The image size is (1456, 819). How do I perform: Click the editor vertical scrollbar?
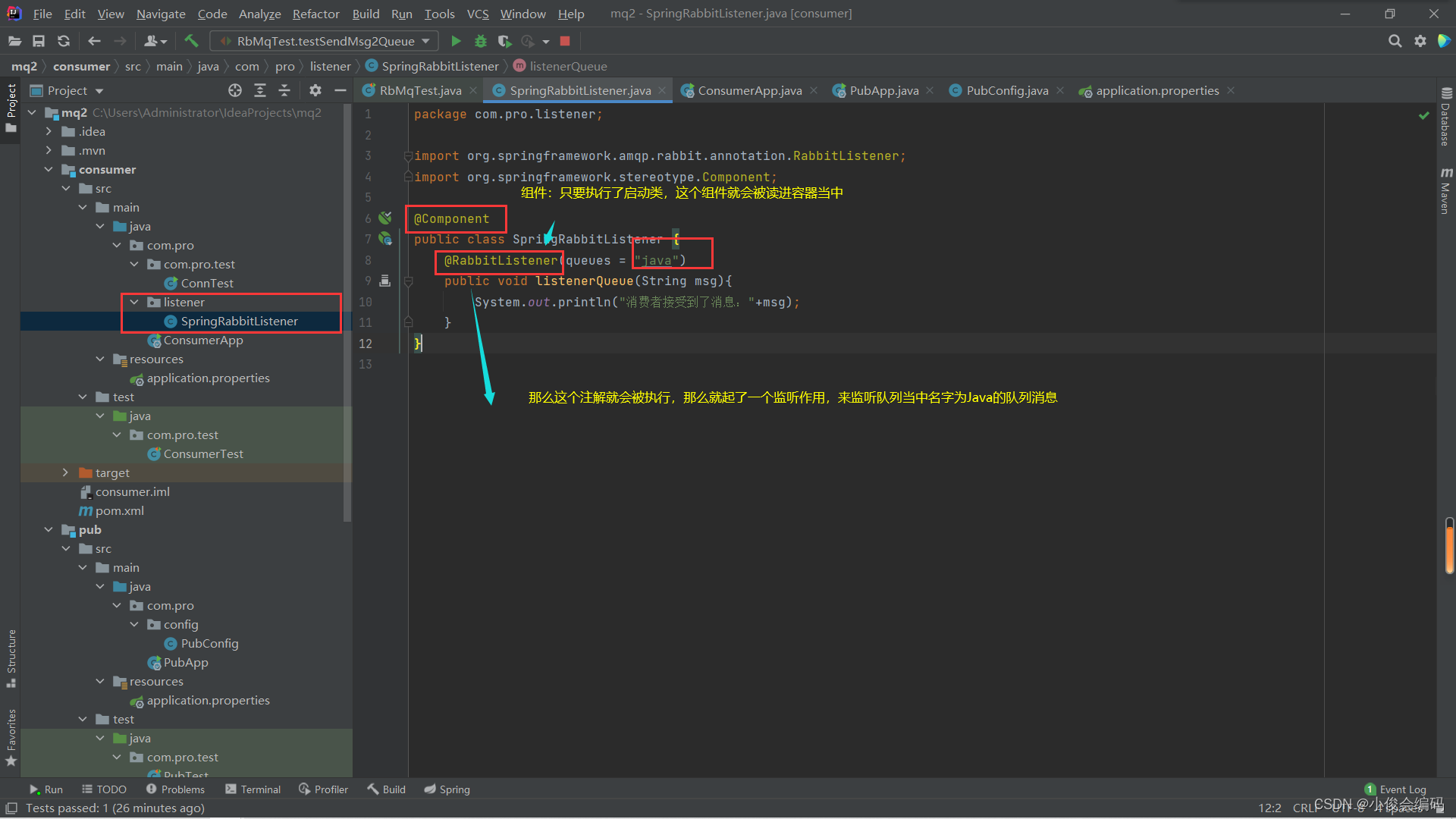pyautogui.click(x=1449, y=546)
